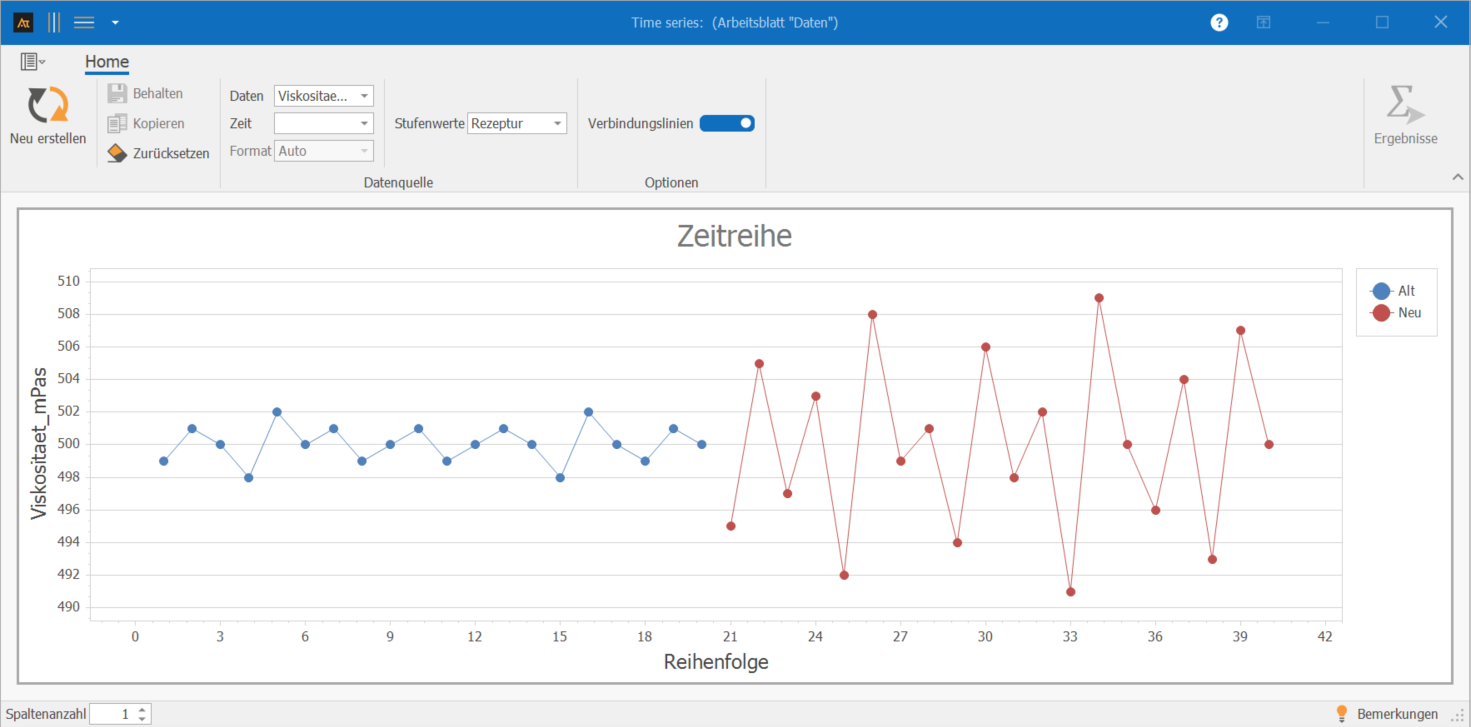1471x727 pixels.
Task: Open the help question mark icon
Action: [1219, 22]
